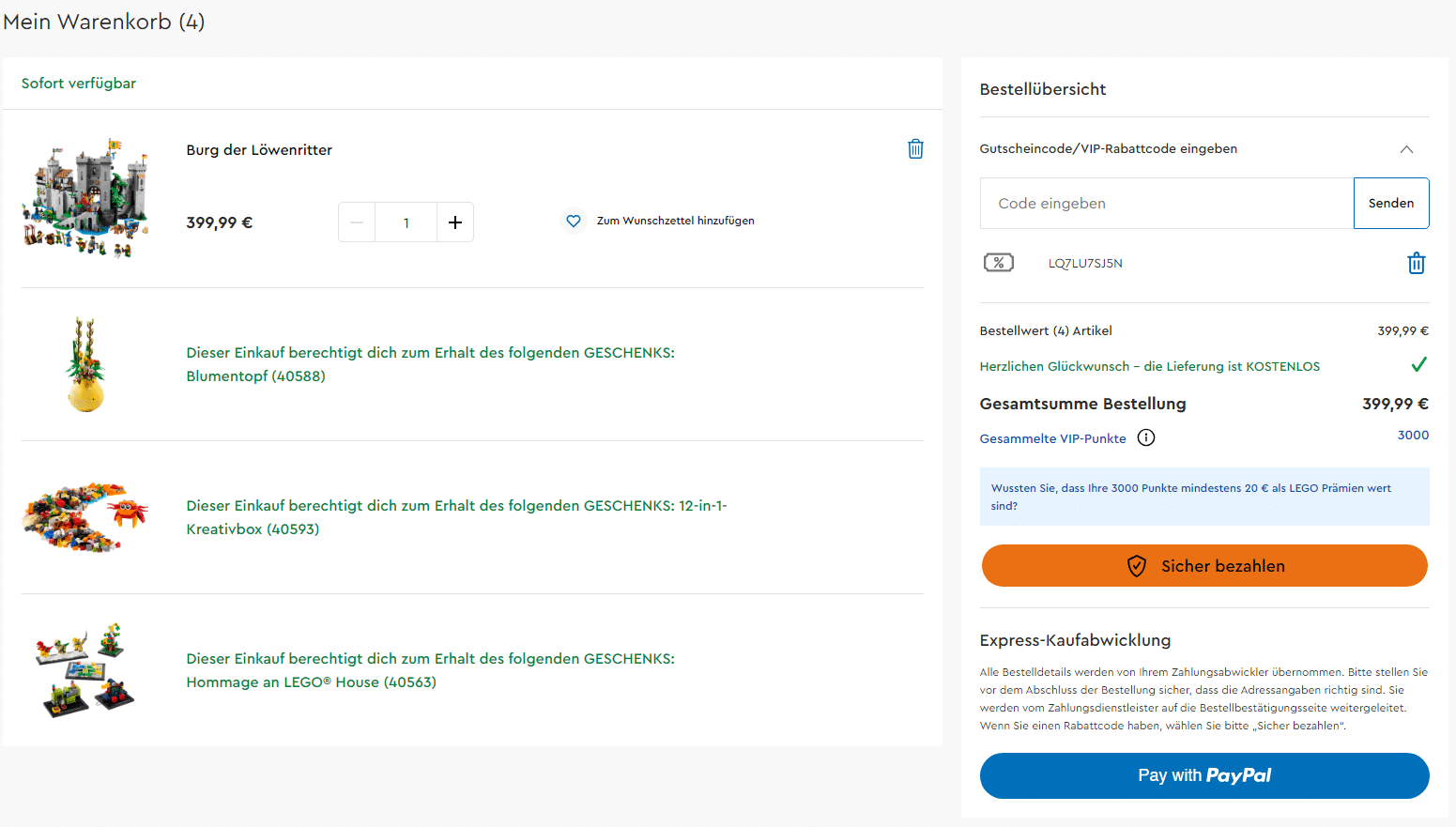Viewport: 1456px width, 827px height.
Task: Click the 3000 Punkte info banner
Action: 1204,497
